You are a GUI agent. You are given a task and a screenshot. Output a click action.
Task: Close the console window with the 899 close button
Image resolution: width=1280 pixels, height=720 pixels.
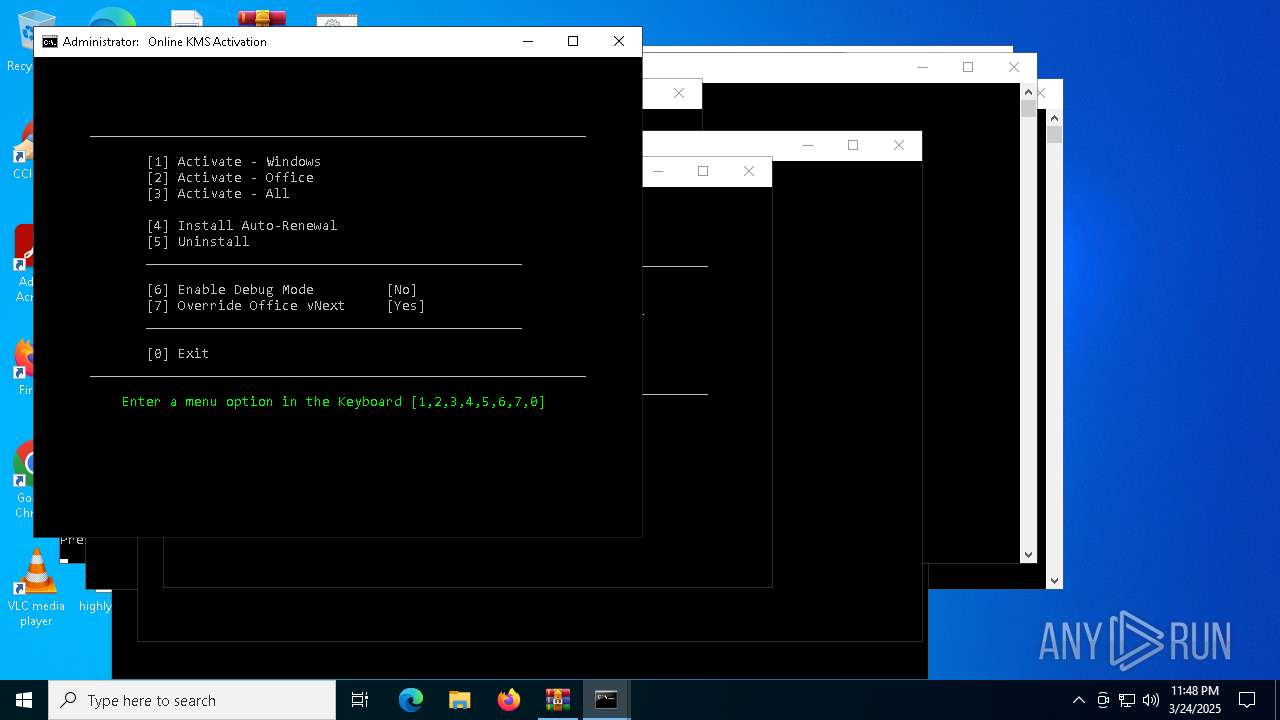(899, 145)
